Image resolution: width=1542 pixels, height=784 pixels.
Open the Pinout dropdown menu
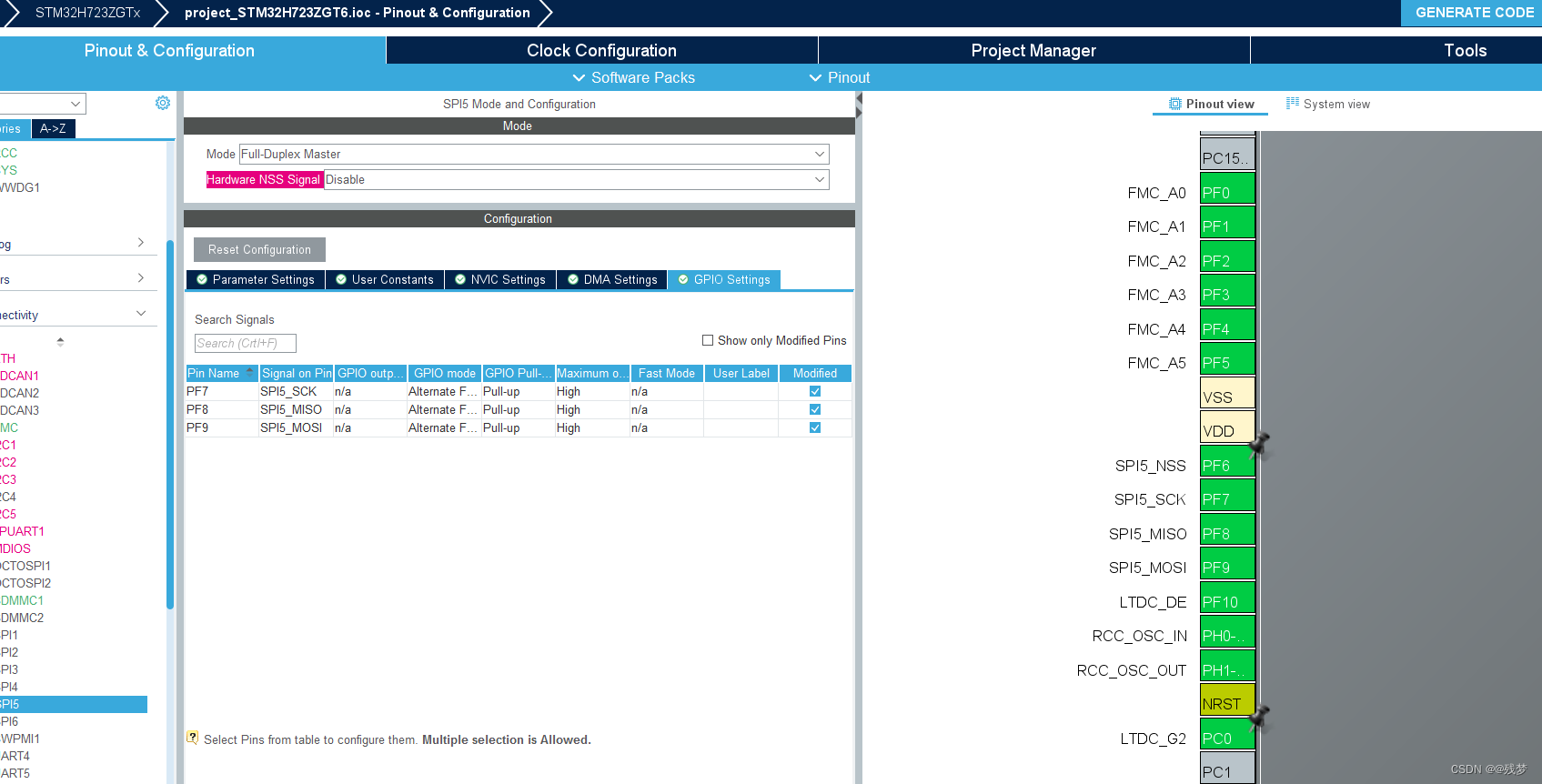tap(840, 77)
